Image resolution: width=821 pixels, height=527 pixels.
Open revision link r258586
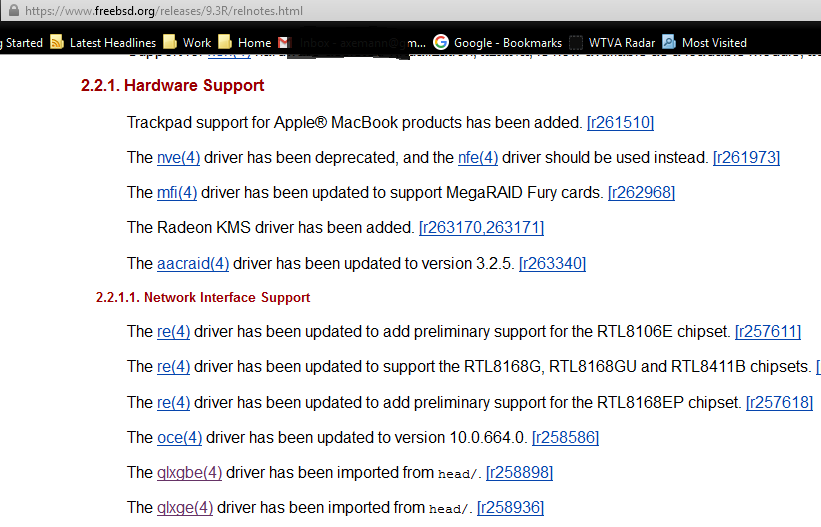pyautogui.click(x=565, y=438)
